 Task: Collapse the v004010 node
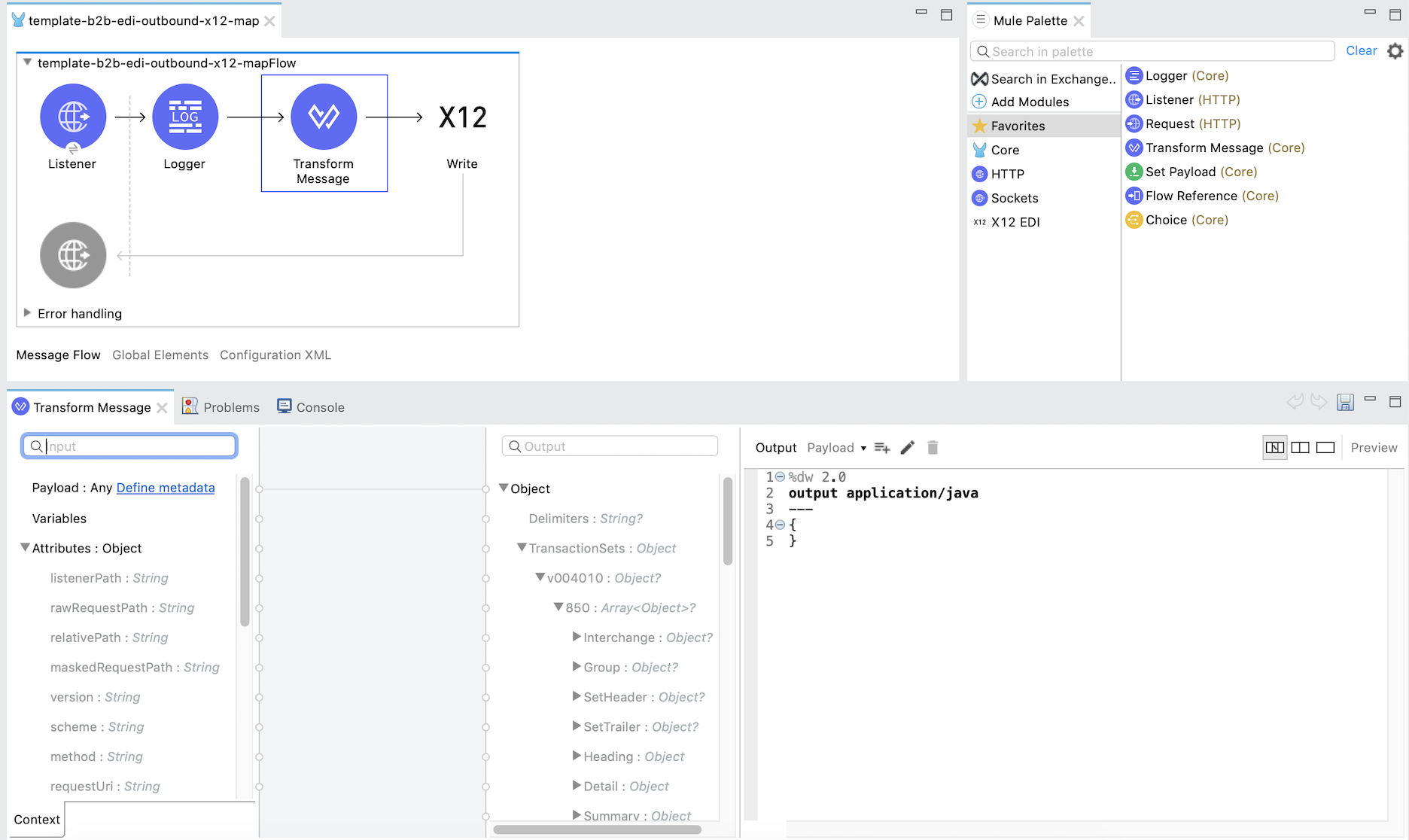coord(540,577)
